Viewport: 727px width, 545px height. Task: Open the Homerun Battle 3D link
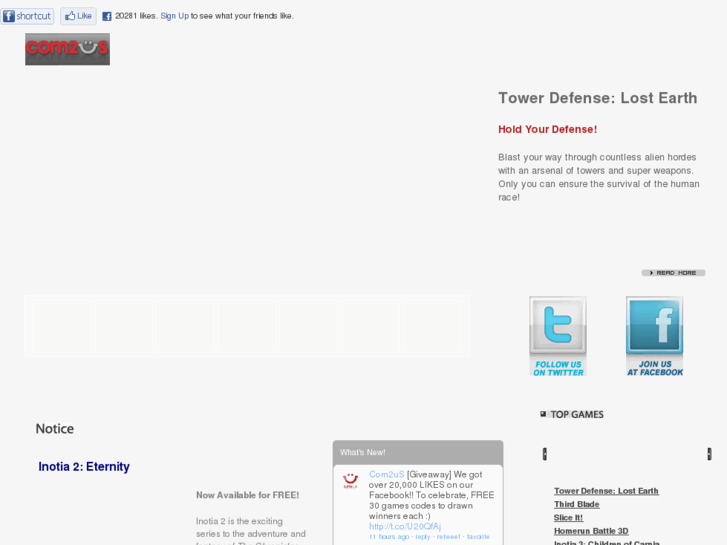591,531
